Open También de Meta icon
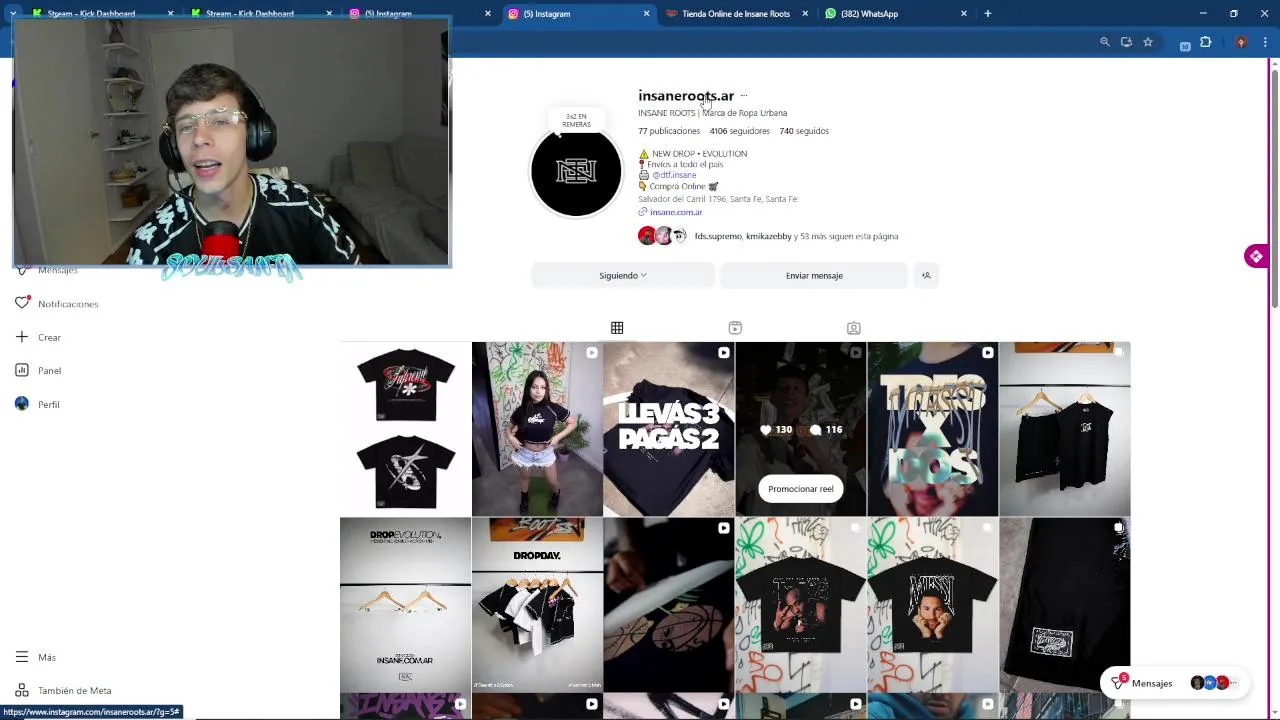This screenshot has width=1280, height=720. pos(22,690)
